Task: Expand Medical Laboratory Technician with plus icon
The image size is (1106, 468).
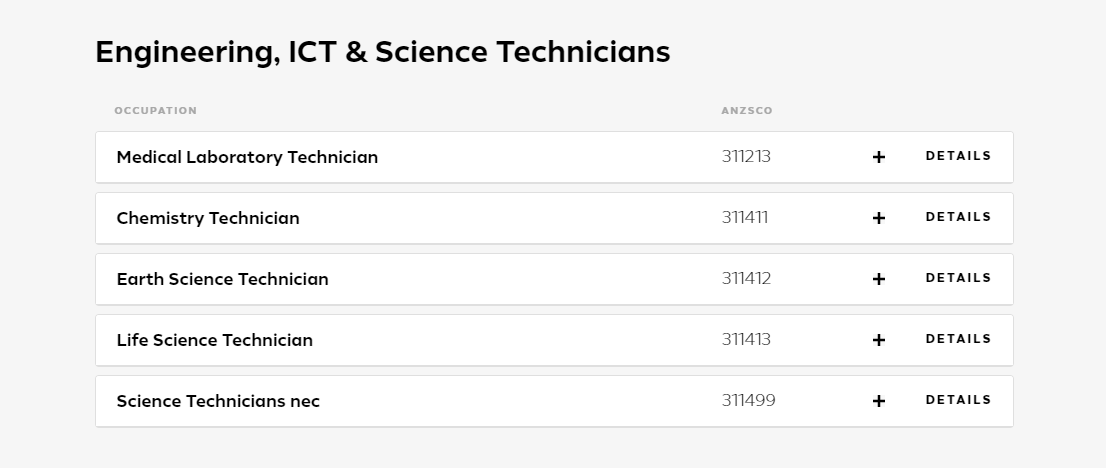Action: tap(878, 157)
